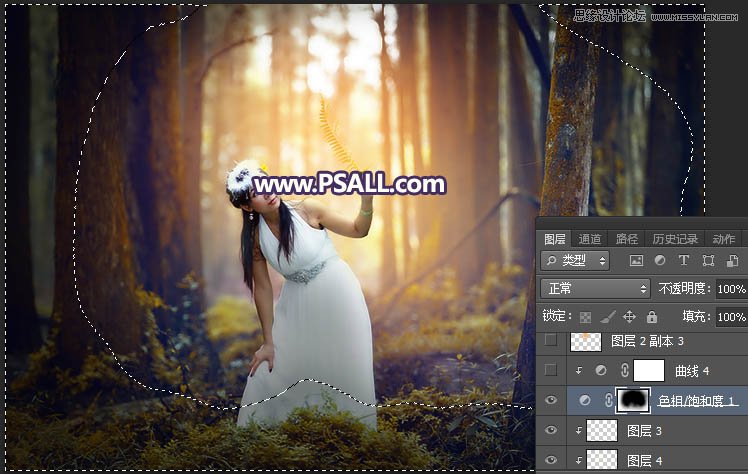The image size is (748, 474).
Task: Select layer name 图层 4
Action: pyautogui.click(x=644, y=461)
